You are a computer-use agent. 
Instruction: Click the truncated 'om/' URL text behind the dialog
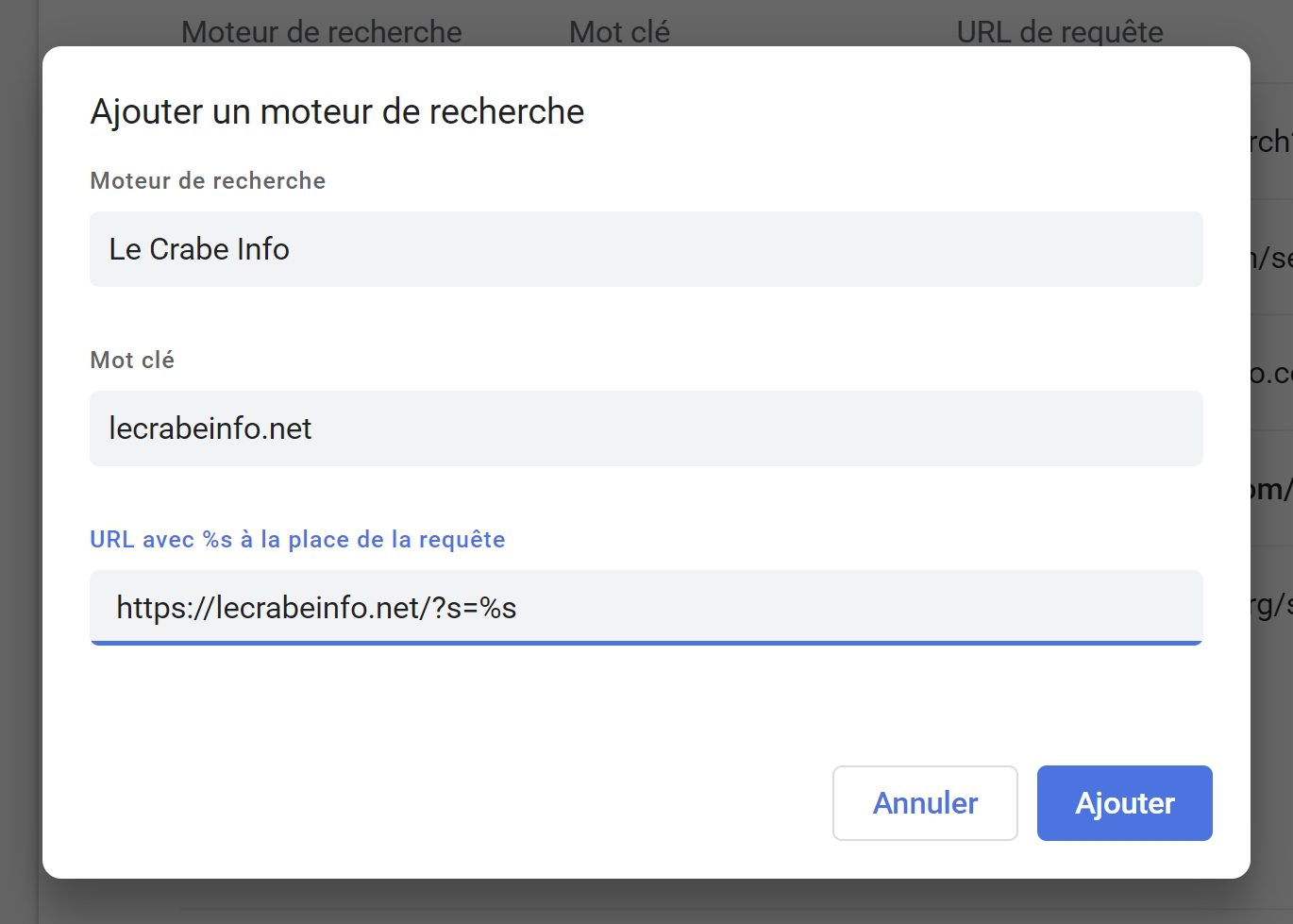[x=1271, y=489]
